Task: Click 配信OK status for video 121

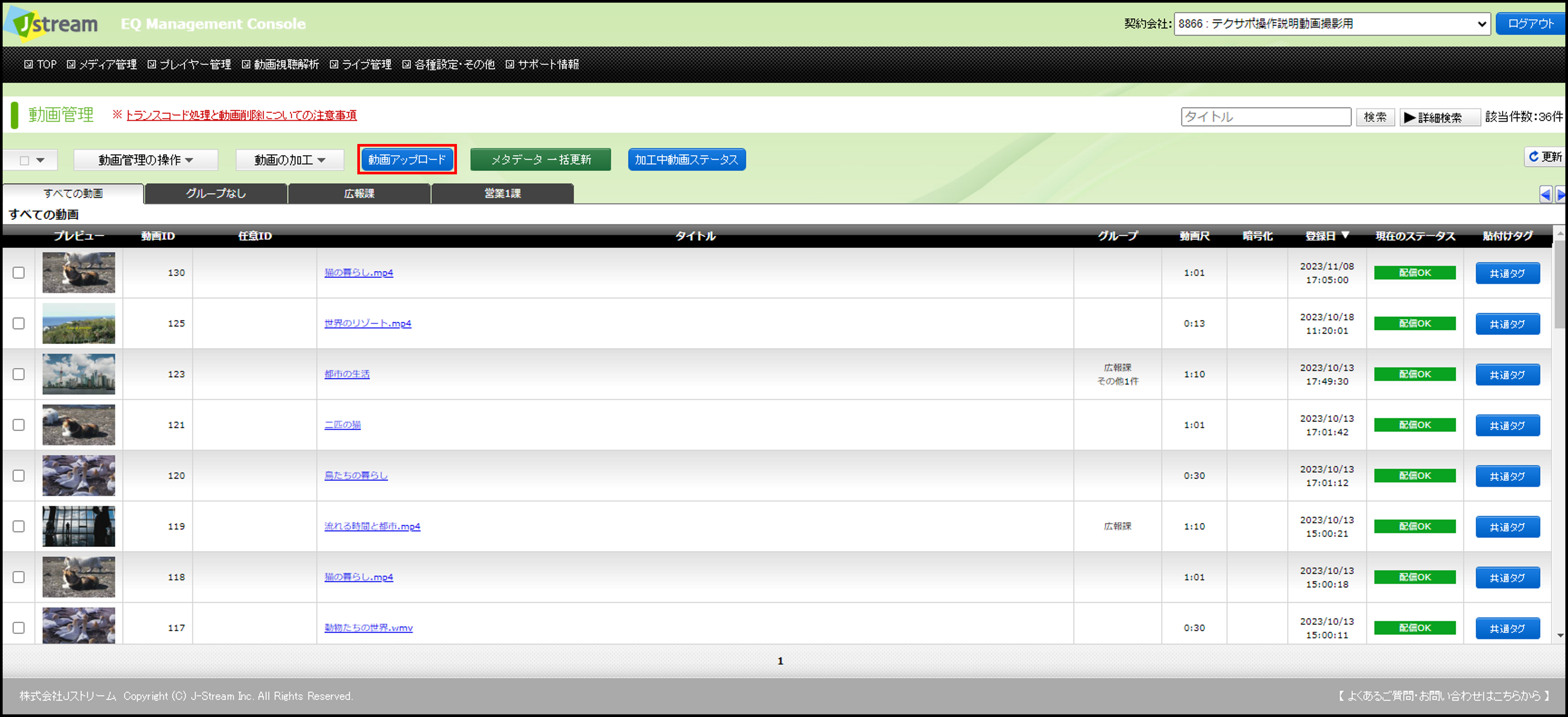Action: [x=1415, y=425]
